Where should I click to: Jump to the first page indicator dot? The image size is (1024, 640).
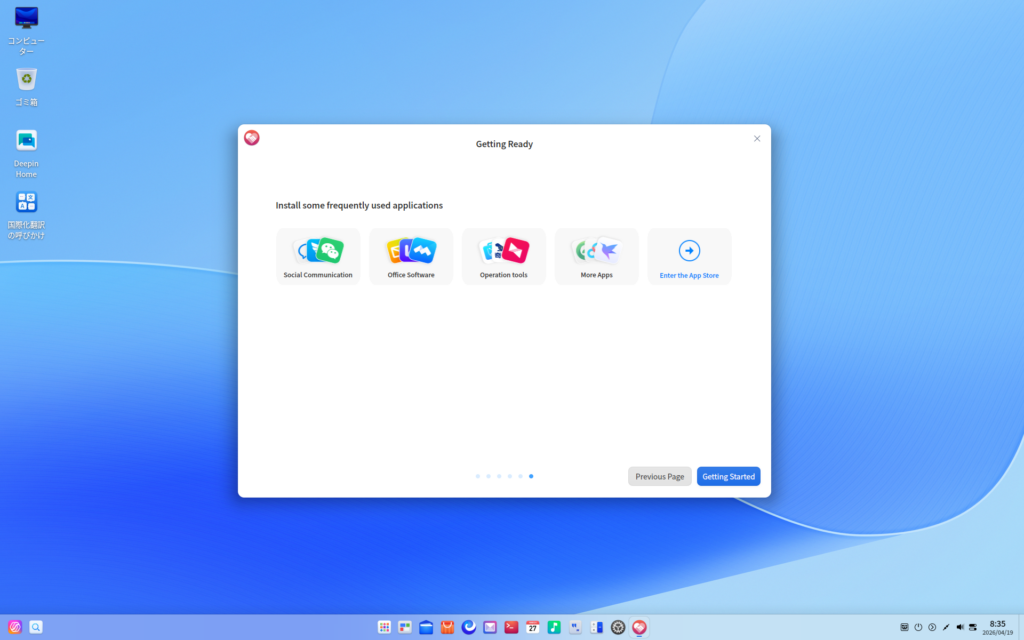(478, 477)
